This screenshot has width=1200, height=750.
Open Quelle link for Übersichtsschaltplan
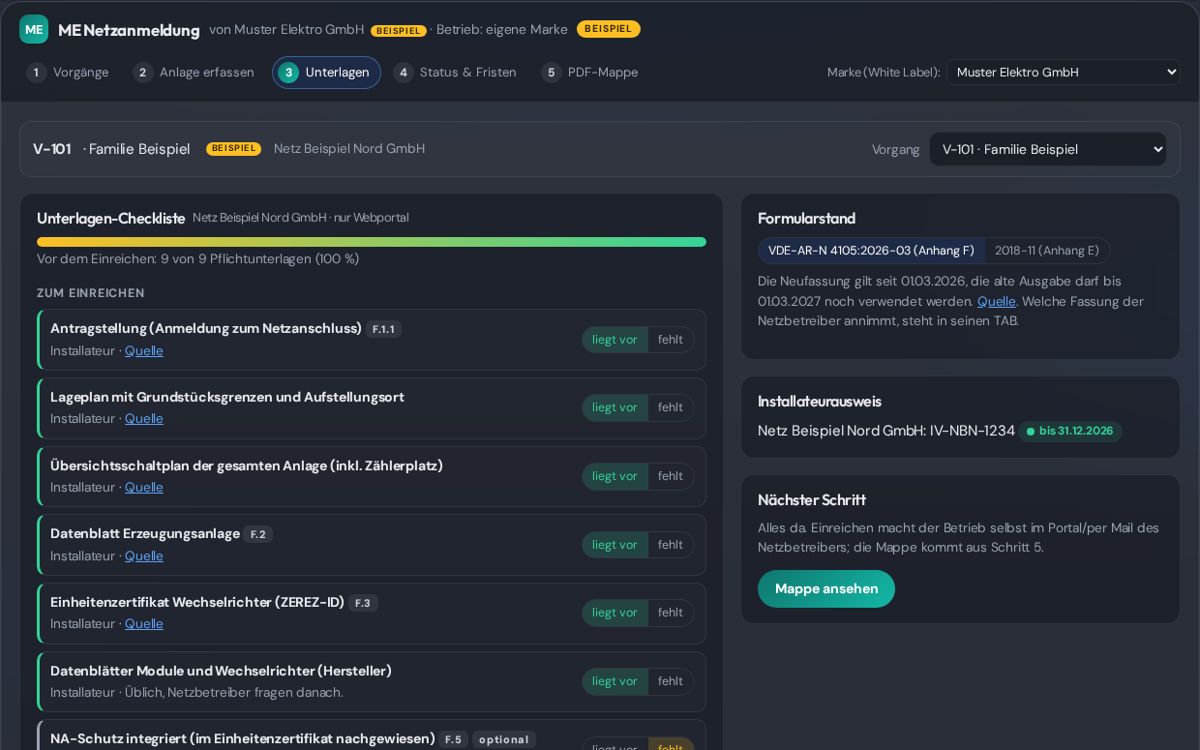tap(144, 487)
